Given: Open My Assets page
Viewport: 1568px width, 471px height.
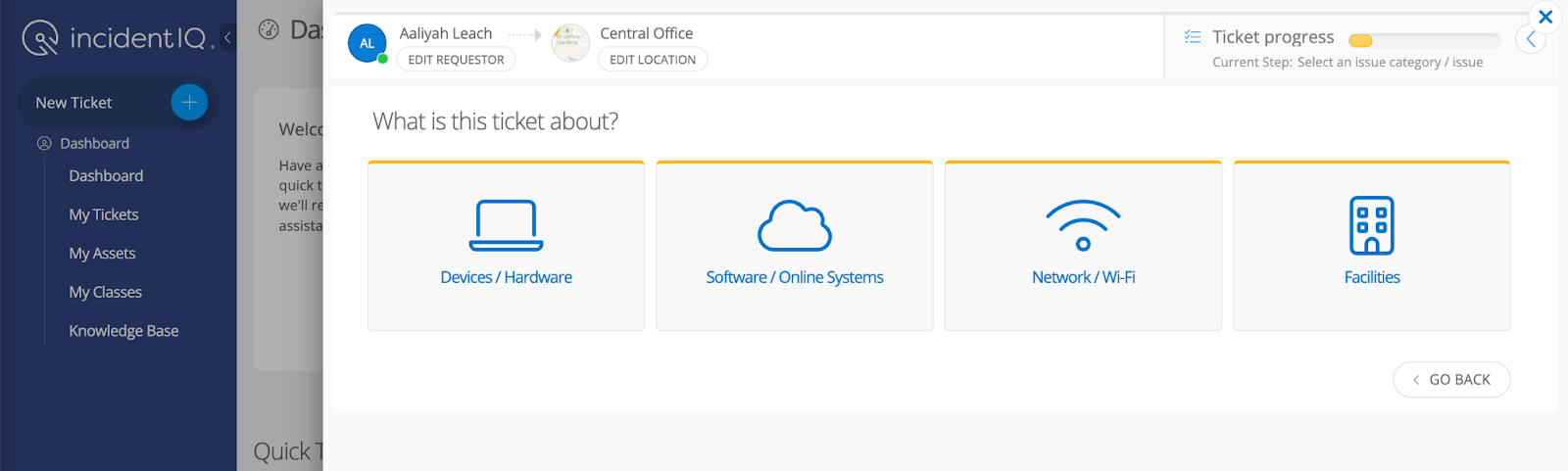Looking at the screenshot, I should coord(102,254).
